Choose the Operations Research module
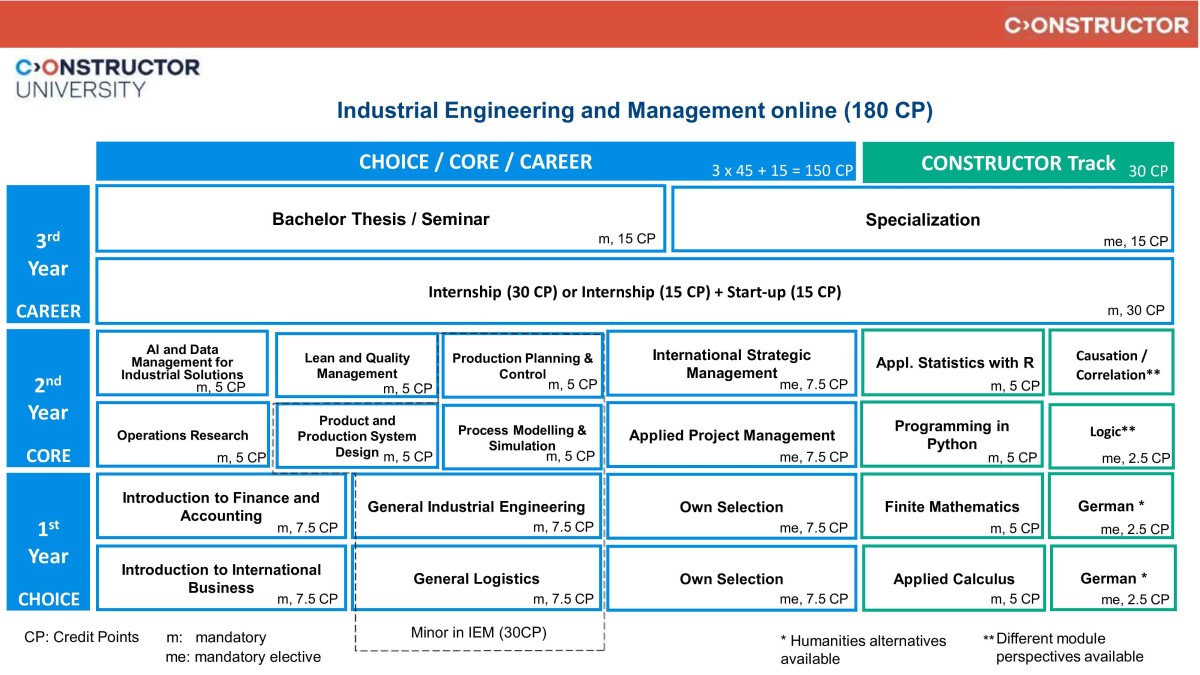 (182, 435)
